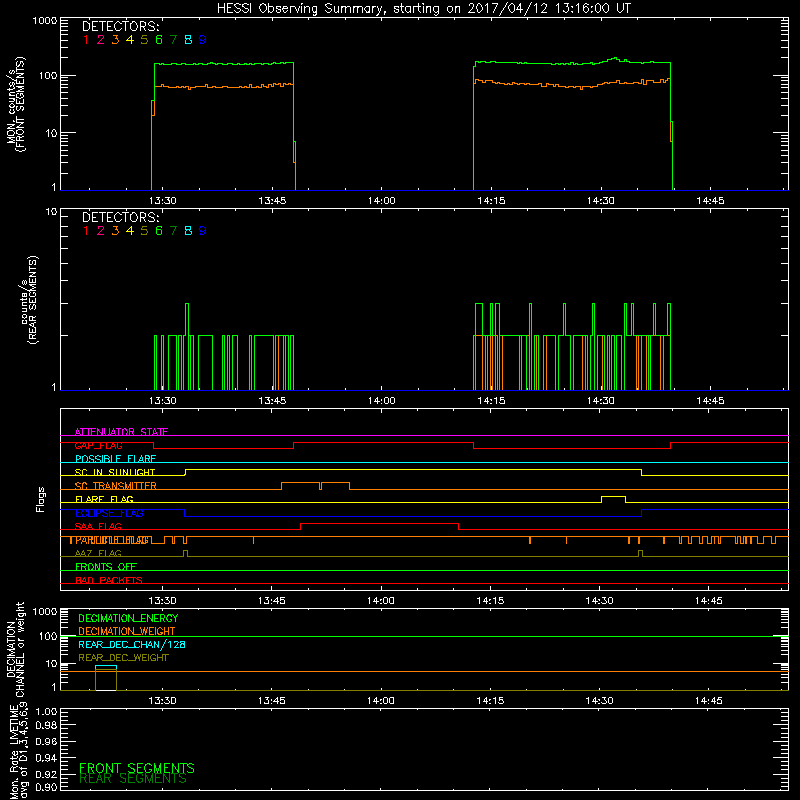Screen dimensions: 800x800
Task: Click the SAA flag raised segment
Action: pyautogui.click(x=379, y=524)
